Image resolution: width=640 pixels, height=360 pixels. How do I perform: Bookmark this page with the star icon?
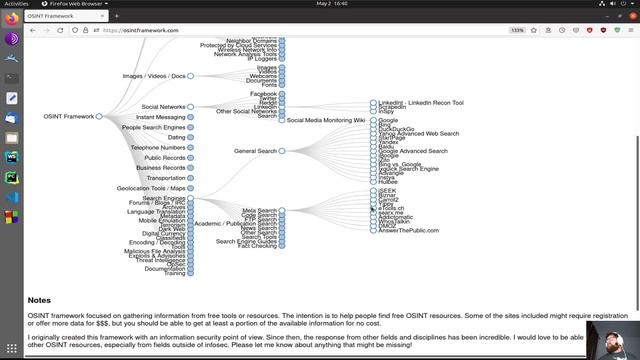(x=533, y=30)
